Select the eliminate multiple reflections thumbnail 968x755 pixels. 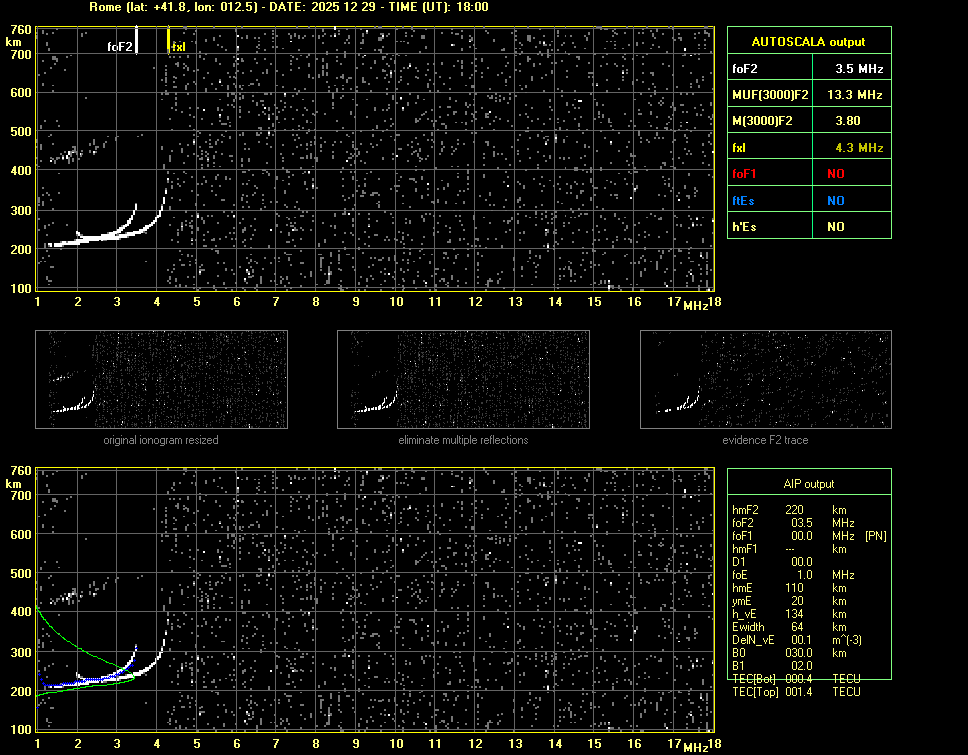[x=463, y=379]
